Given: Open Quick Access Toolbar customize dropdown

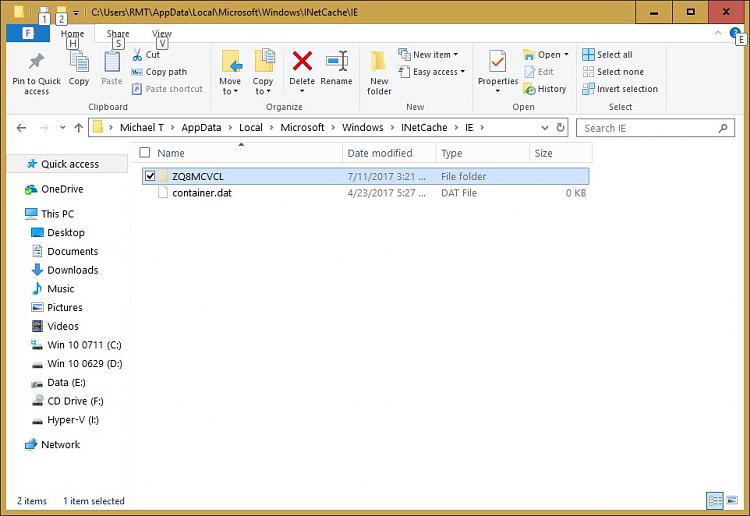Looking at the screenshot, I should tap(76, 12).
